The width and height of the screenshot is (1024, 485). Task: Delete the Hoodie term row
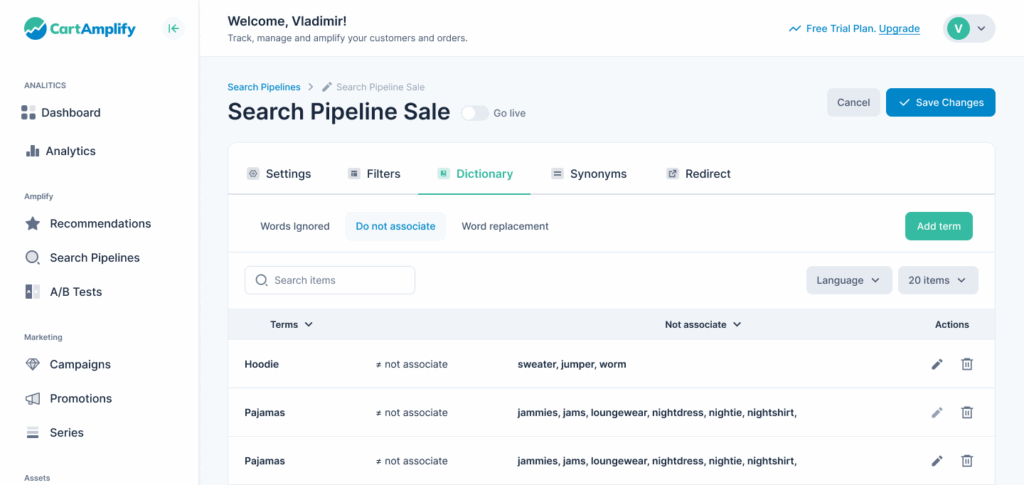(967, 364)
